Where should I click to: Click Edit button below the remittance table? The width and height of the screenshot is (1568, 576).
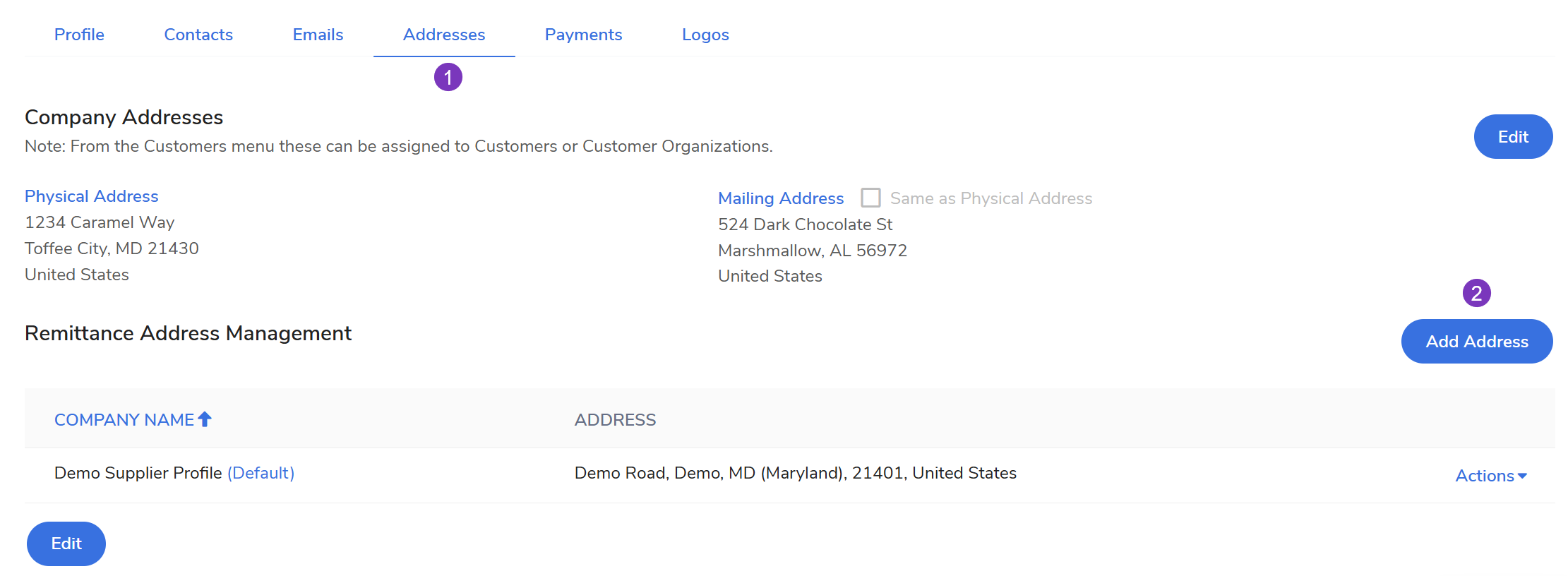pos(66,544)
